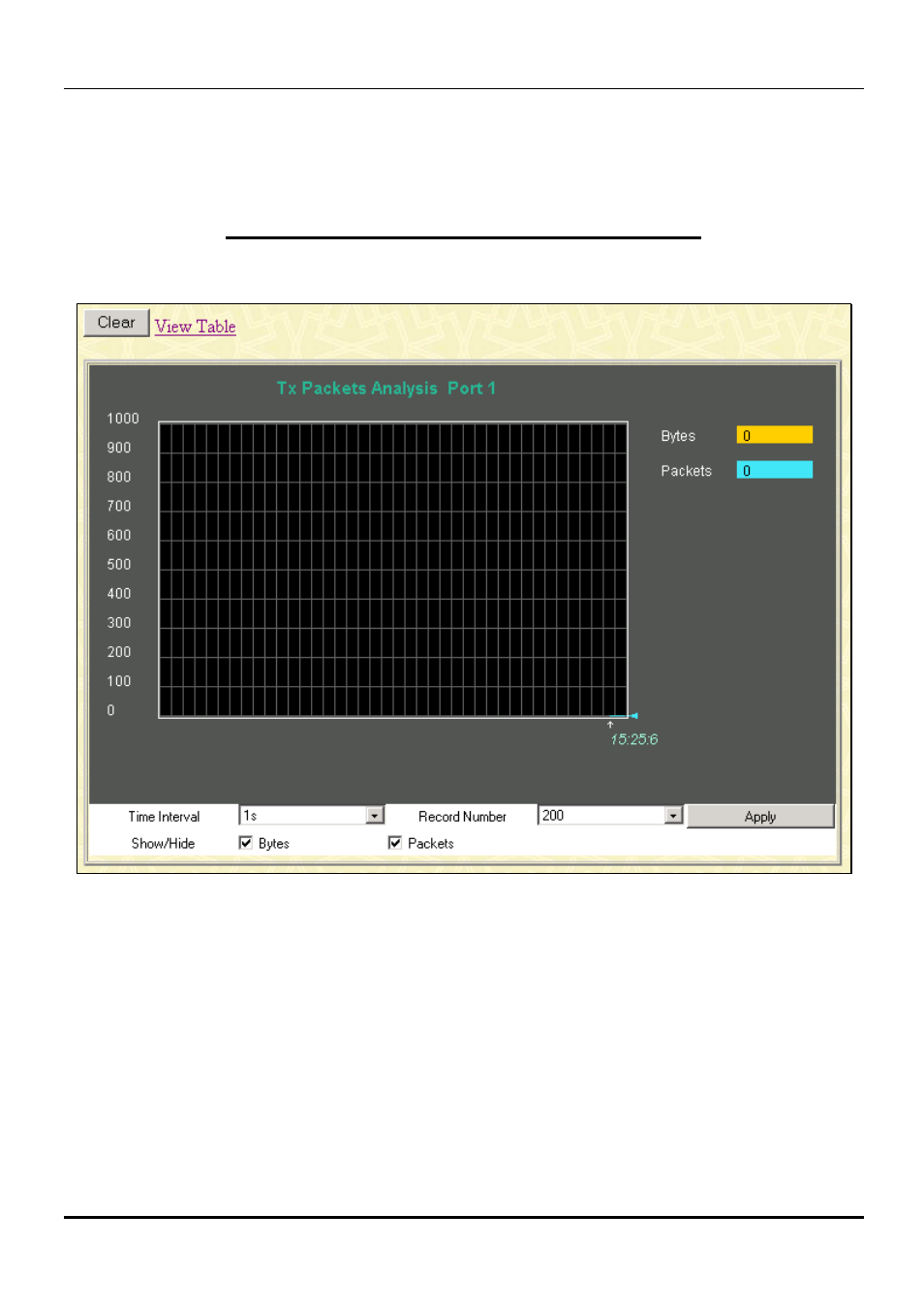Open the Record Number dropdown arrow
The width and height of the screenshot is (924, 1308).
click(673, 816)
